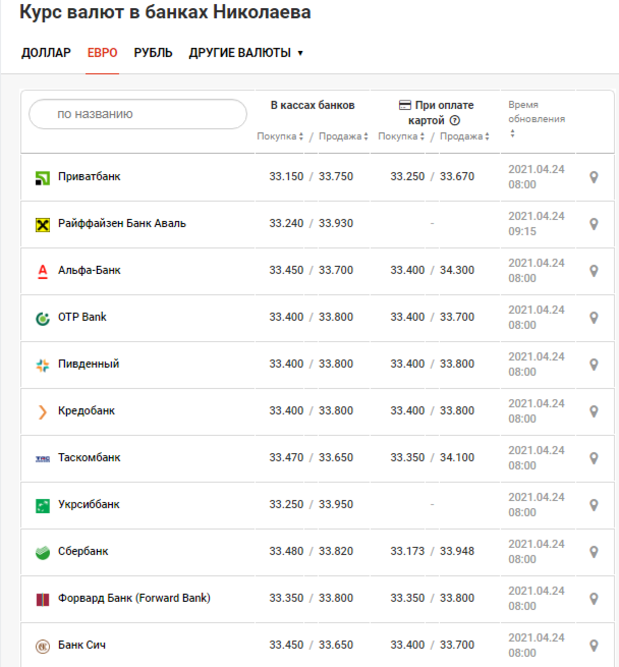Image resolution: width=619 pixels, height=667 pixels.
Task: Open map pin for Альфа-Банк
Action: (x=594, y=271)
